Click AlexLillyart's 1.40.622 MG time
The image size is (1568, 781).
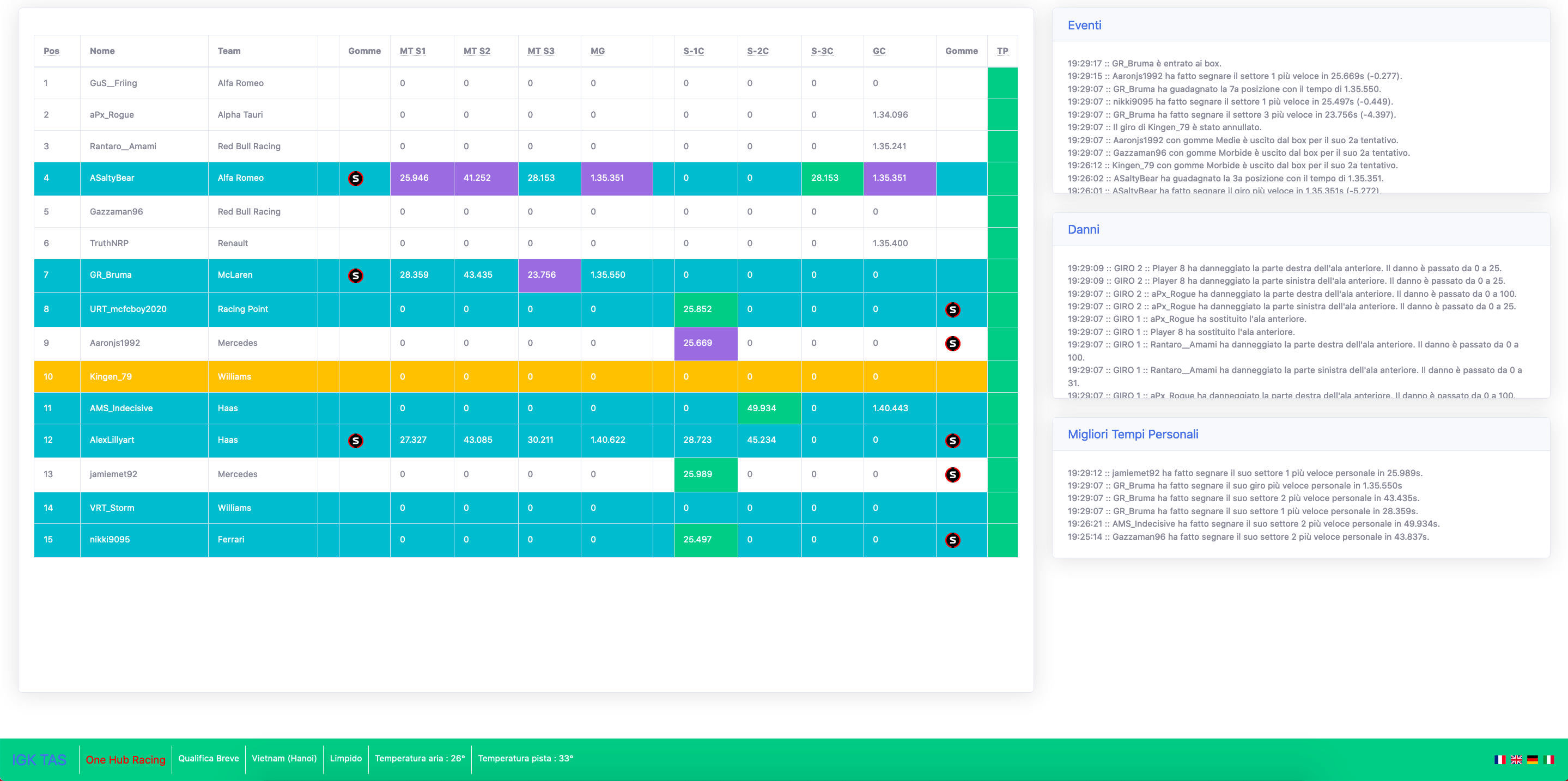click(607, 440)
